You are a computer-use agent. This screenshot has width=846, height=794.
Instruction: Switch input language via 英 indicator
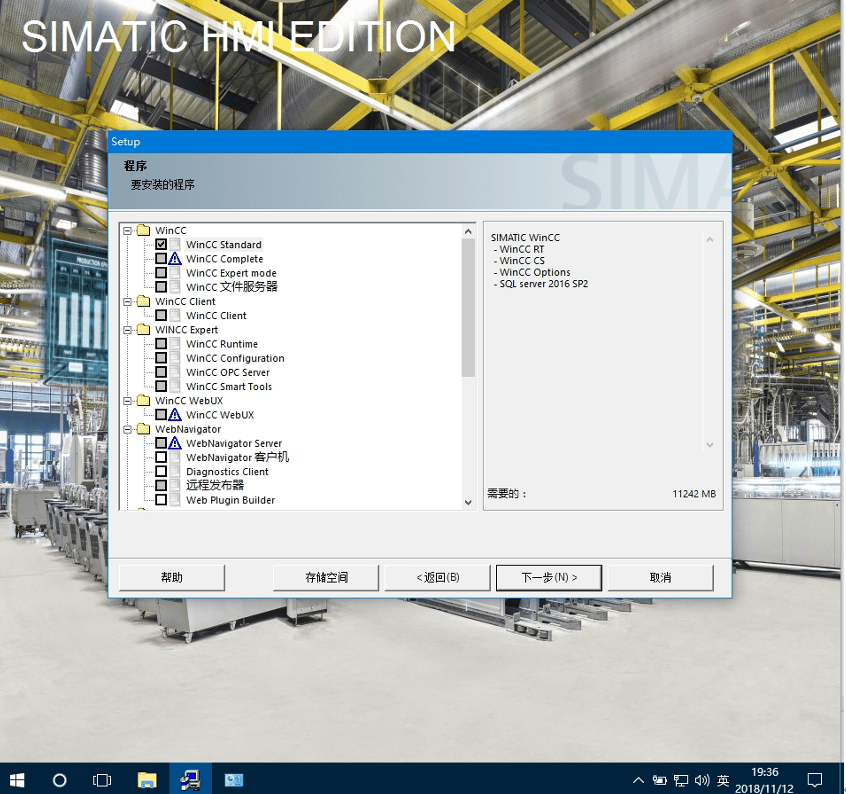pyautogui.click(x=723, y=781)
